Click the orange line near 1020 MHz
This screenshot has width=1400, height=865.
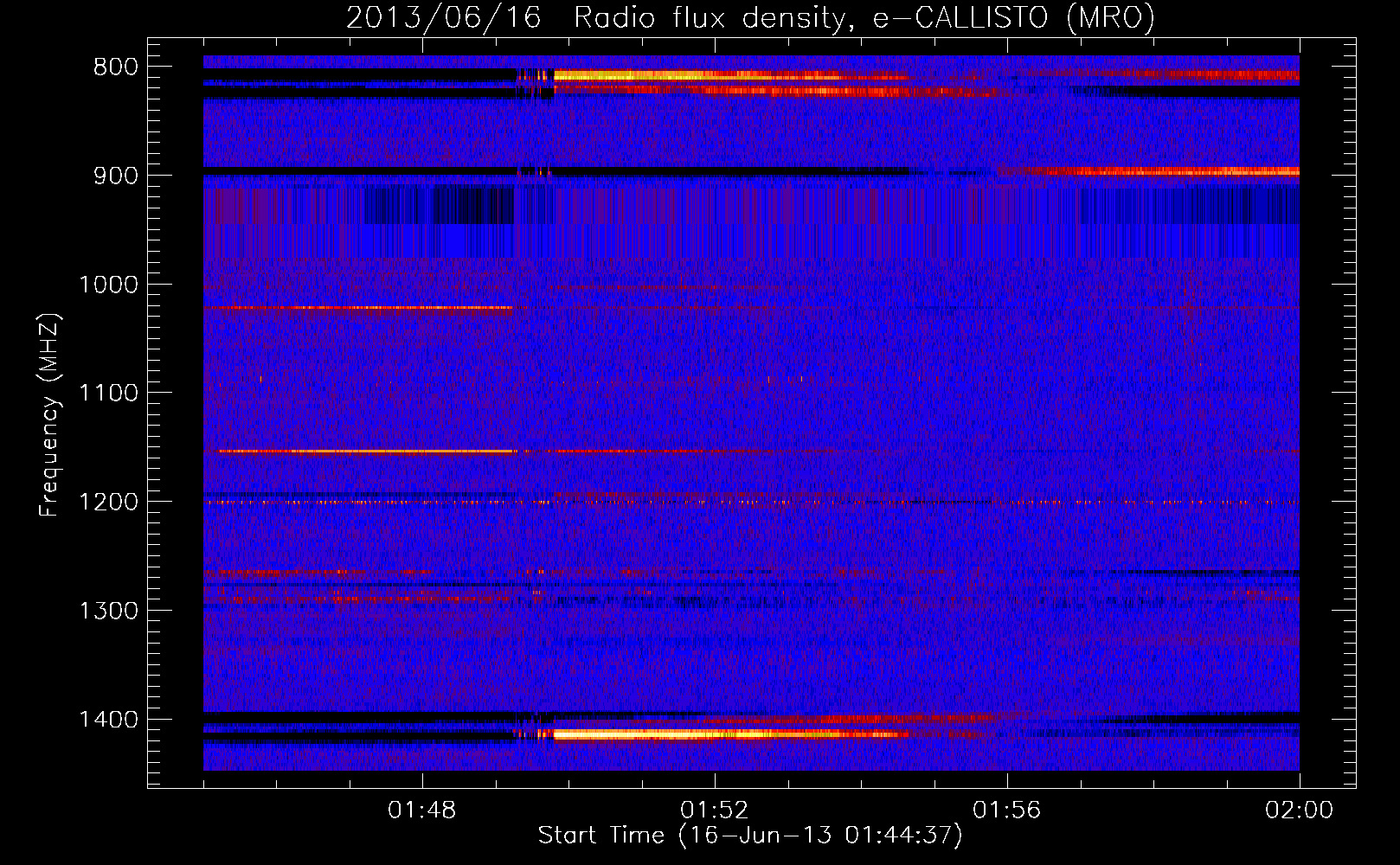pyautogui.click(x=359, y=308)
